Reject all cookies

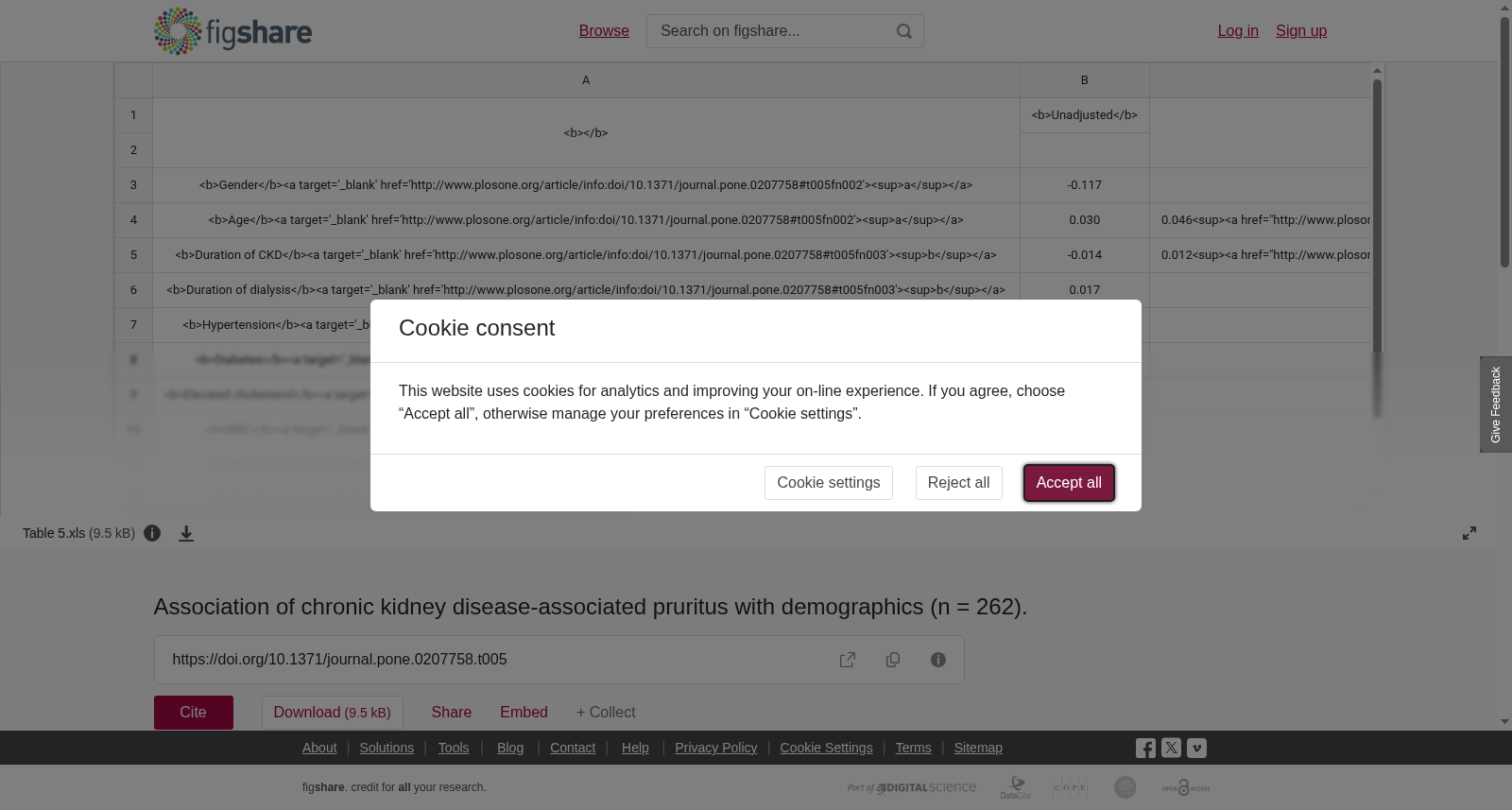pyautogui.click(x=958, y=483)
